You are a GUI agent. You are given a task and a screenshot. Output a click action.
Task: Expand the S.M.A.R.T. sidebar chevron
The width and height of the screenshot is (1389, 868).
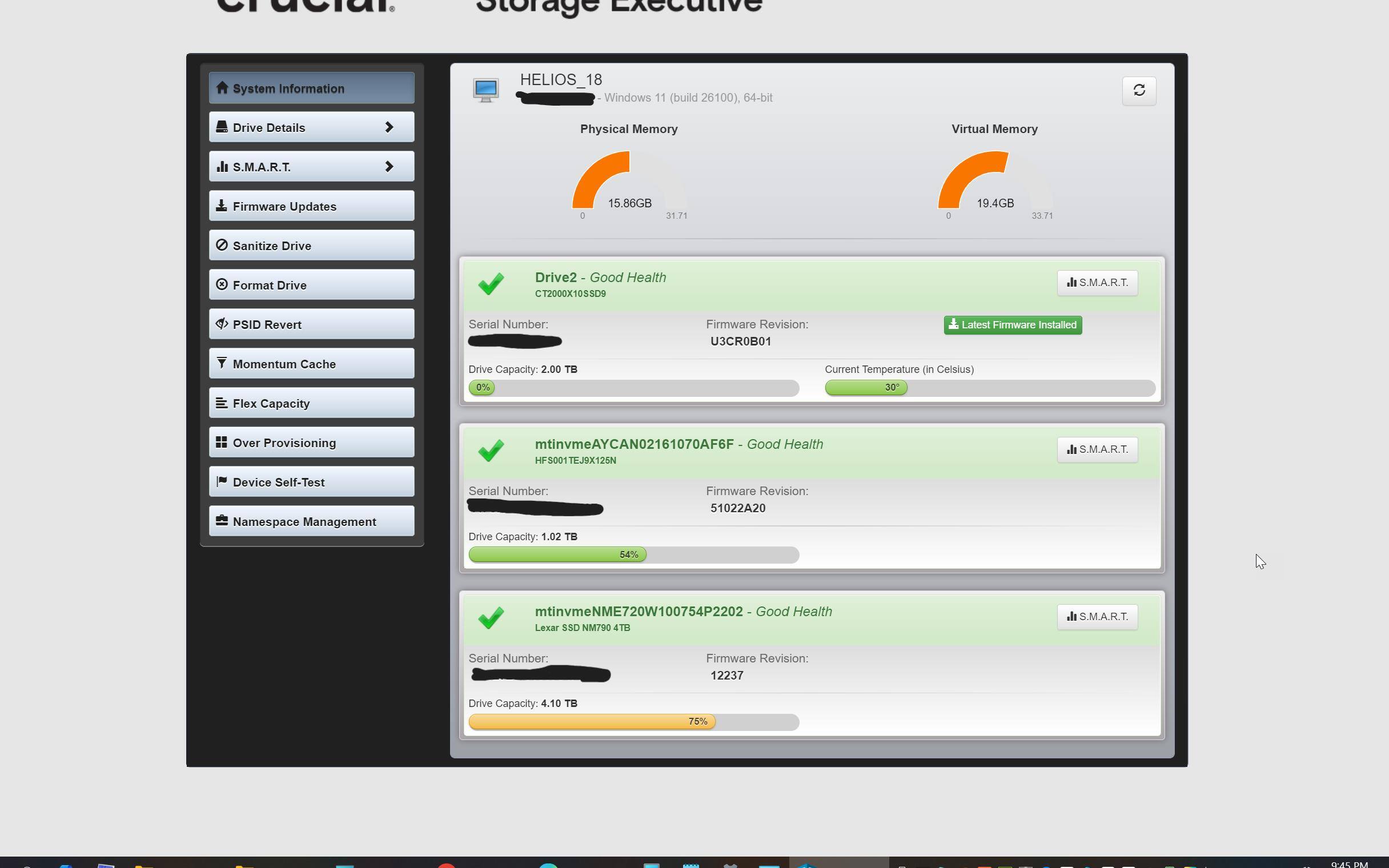tap(389, 167)
